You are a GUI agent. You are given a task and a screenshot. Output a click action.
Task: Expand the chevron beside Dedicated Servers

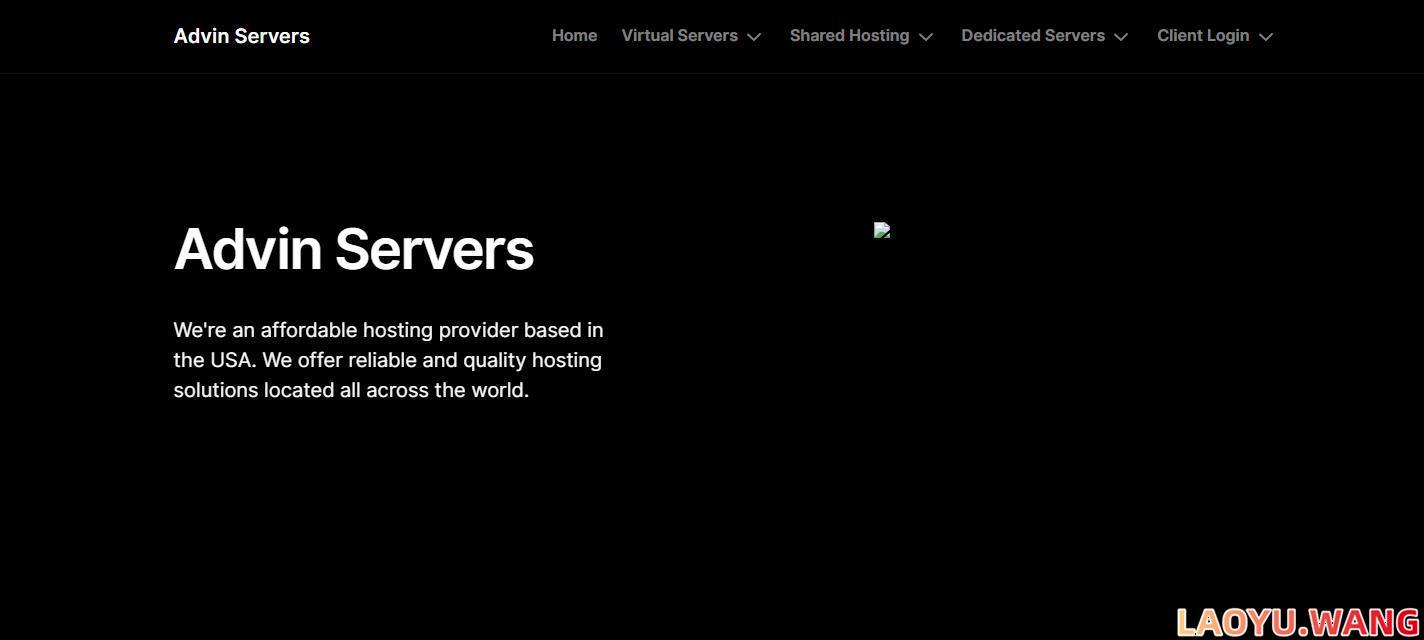point(1121,37)
